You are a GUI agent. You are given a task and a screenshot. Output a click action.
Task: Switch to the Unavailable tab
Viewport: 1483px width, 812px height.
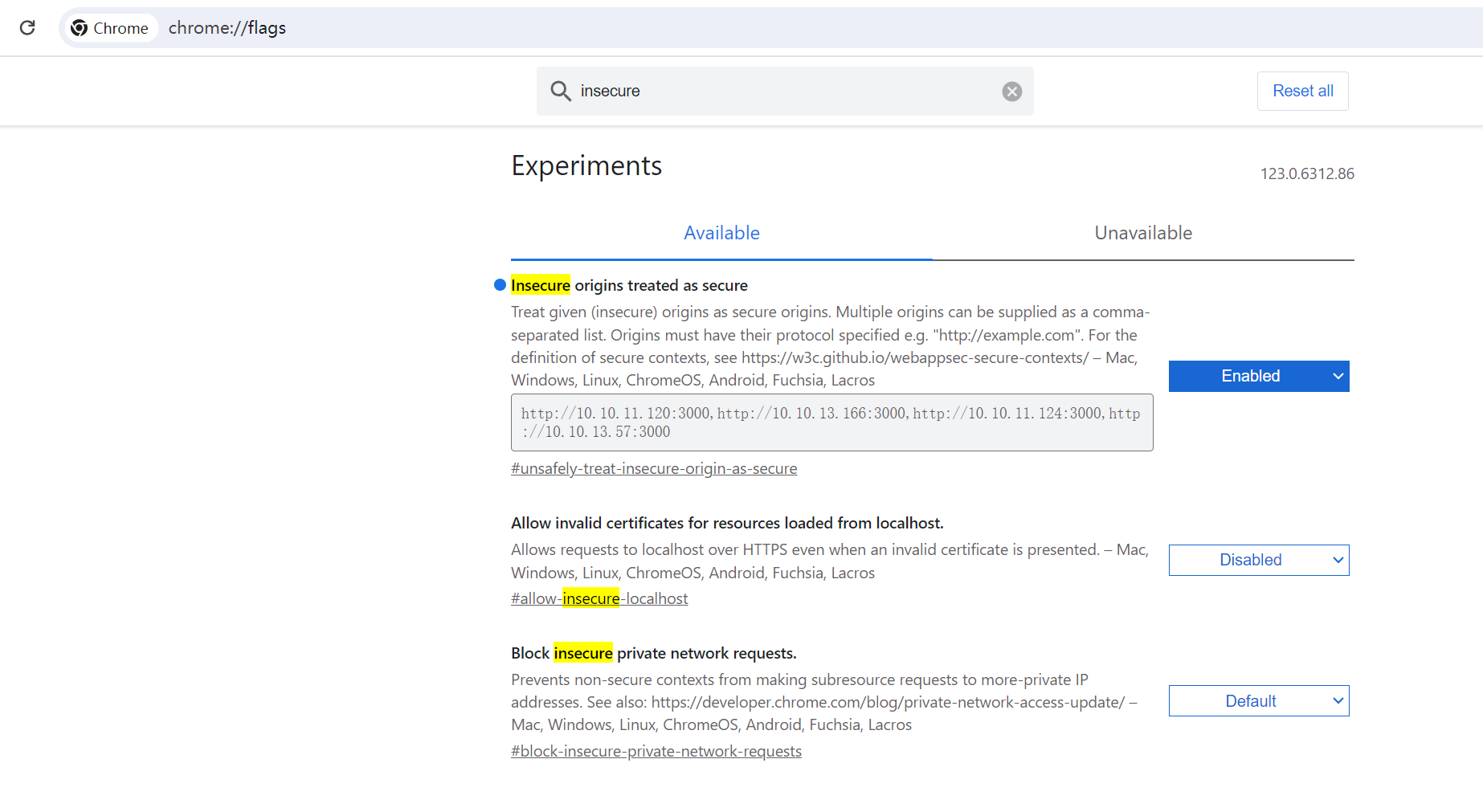[1142, 233]
